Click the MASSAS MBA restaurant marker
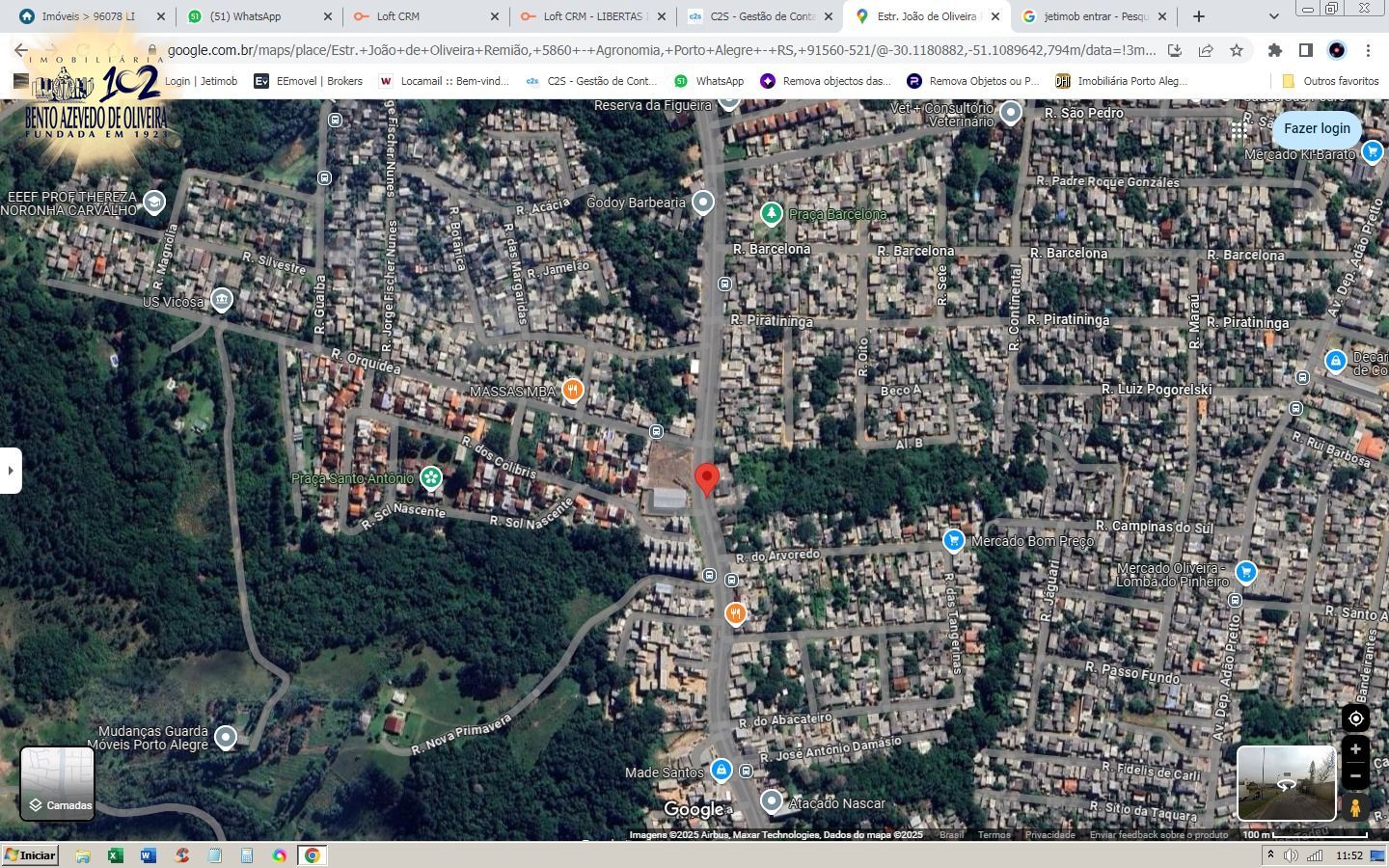Screen dimensions: 1389x868 click(x=573, y=391)
